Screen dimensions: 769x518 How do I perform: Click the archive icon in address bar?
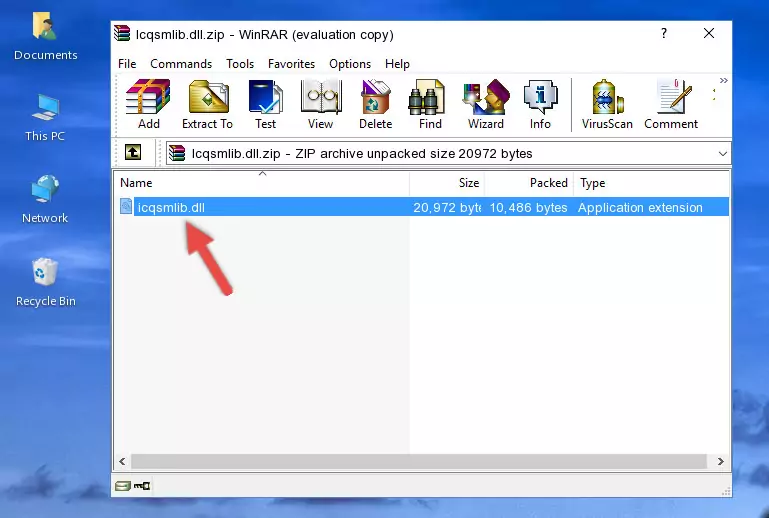[177, 154]
